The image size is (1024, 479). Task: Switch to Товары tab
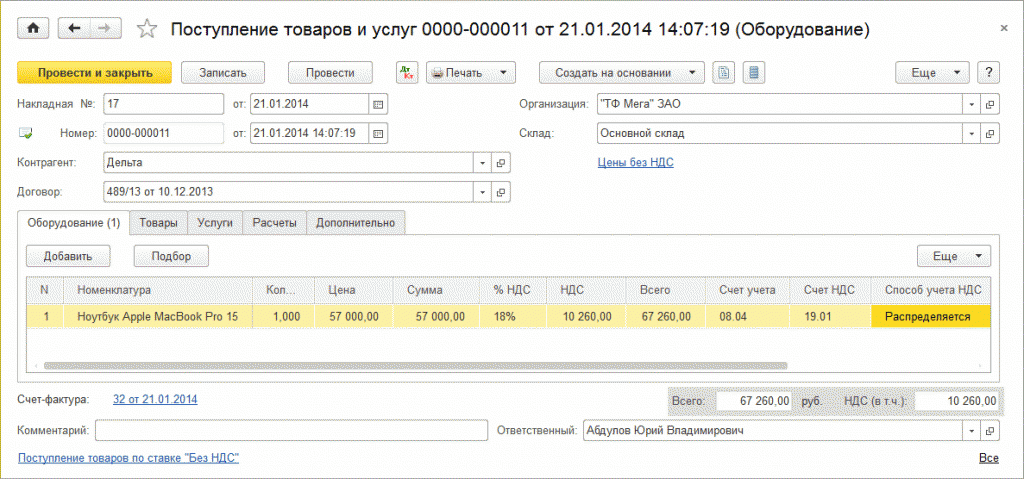coord(158,223)
